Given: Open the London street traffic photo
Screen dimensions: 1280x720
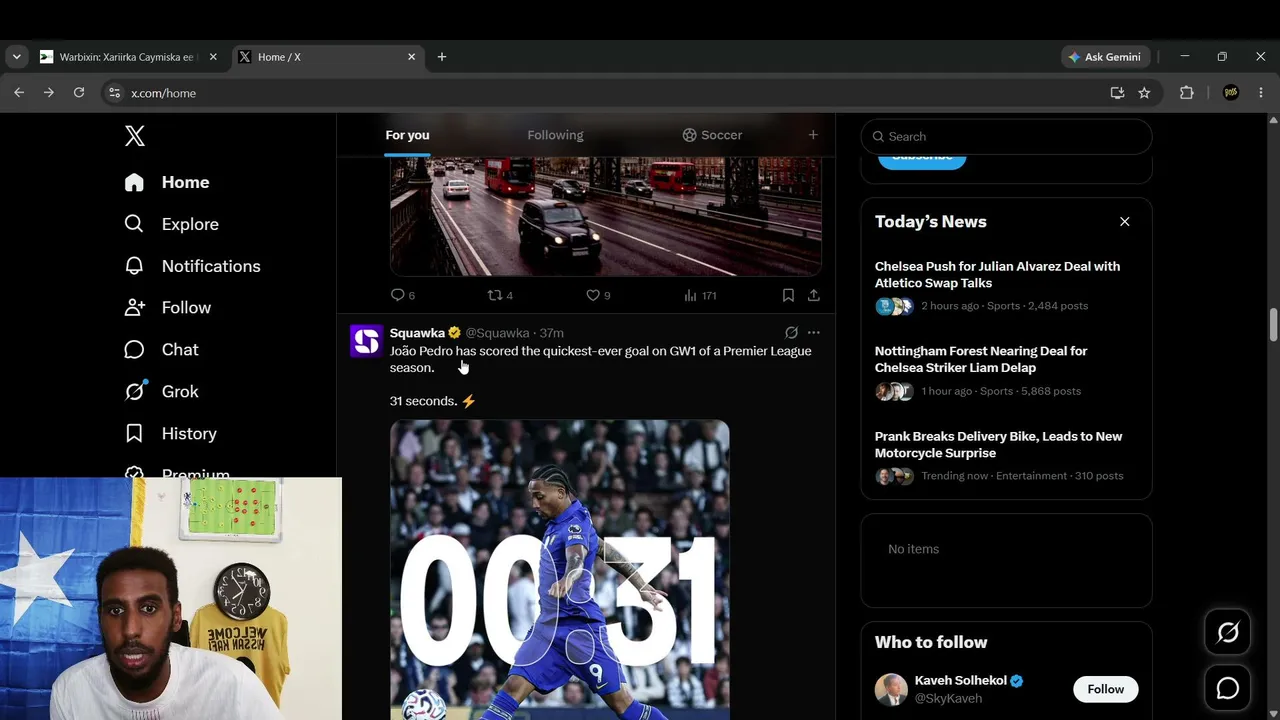Looking at the screenshot, I should click(606, 216).
